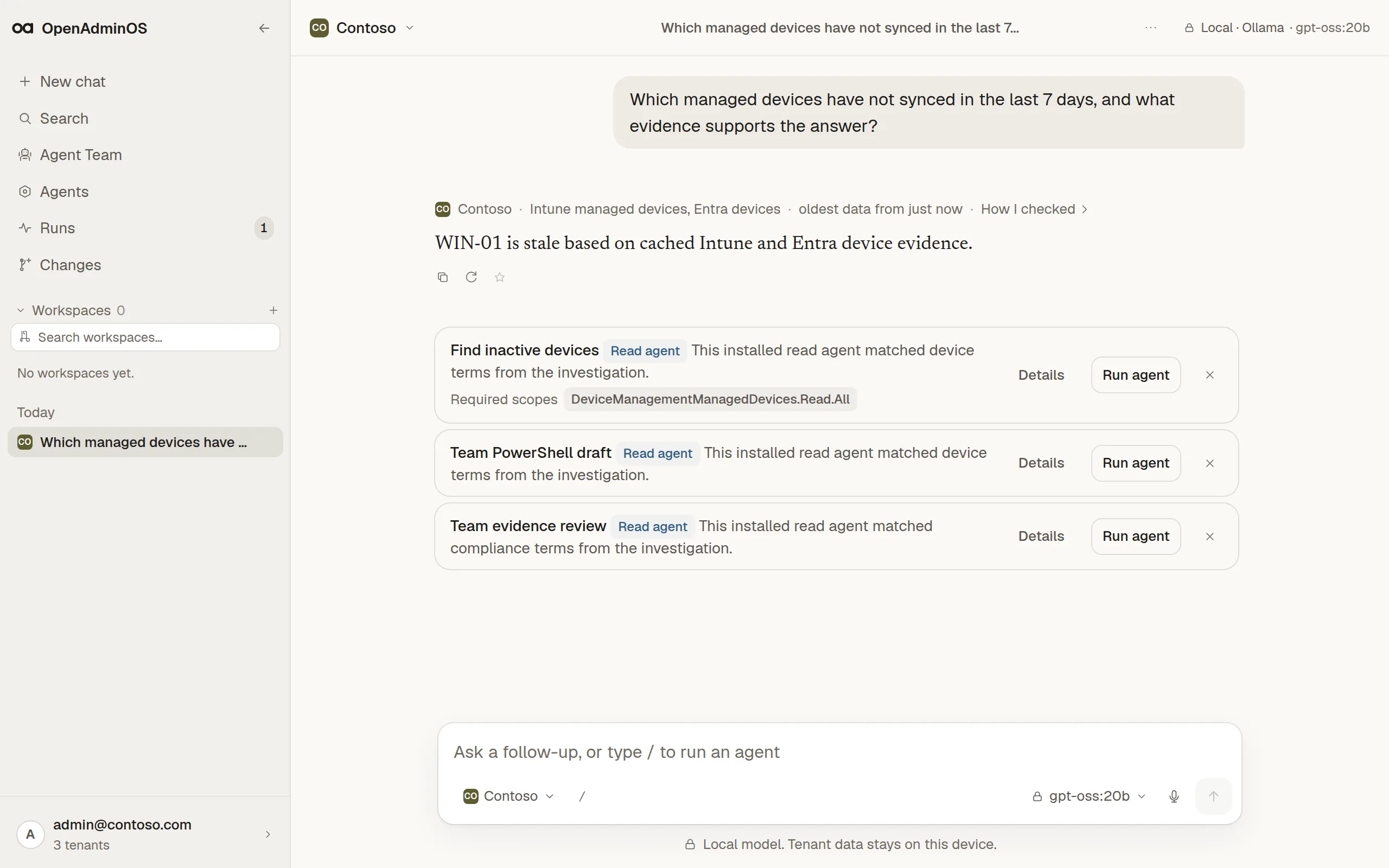Click the slash agent command button
Screen dimensions: 1389x868
coord(582,796)
